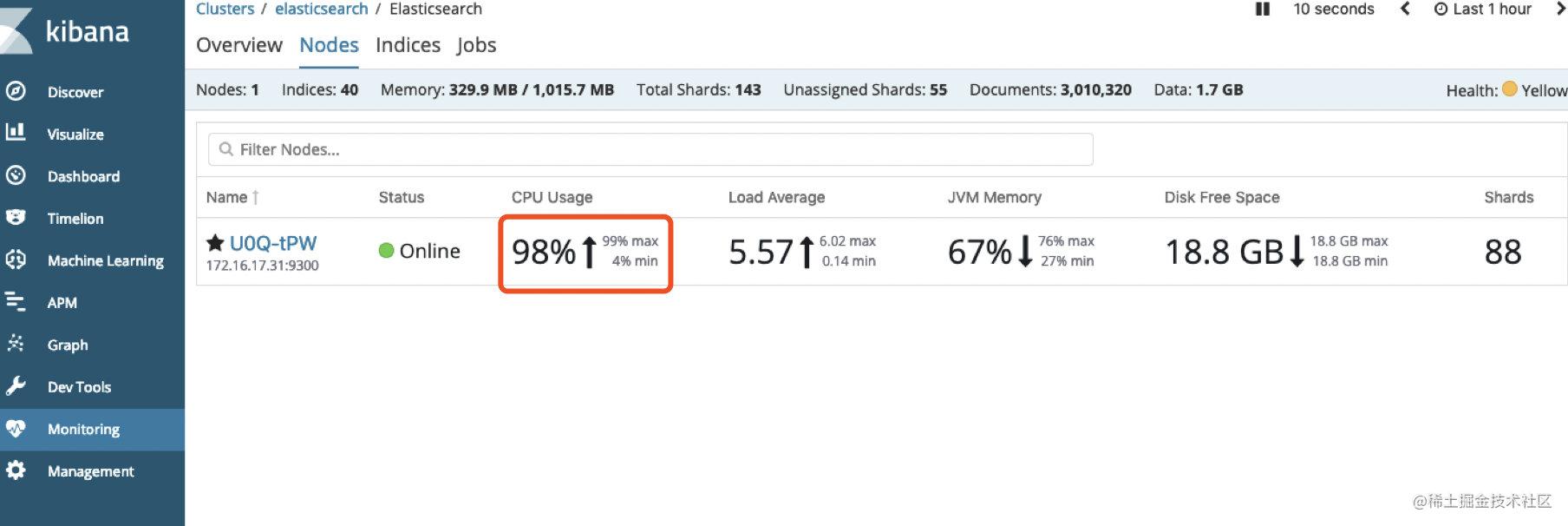
Task: Click the node address 172.16.17.31:9300
Action: click(x=263, y=266)
